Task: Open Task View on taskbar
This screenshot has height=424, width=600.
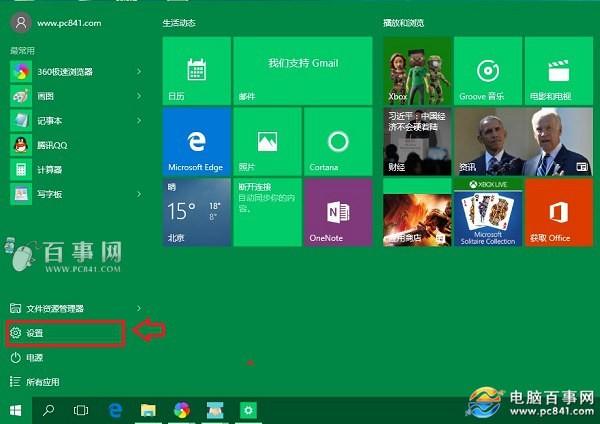Action: [x=81, y=411]
